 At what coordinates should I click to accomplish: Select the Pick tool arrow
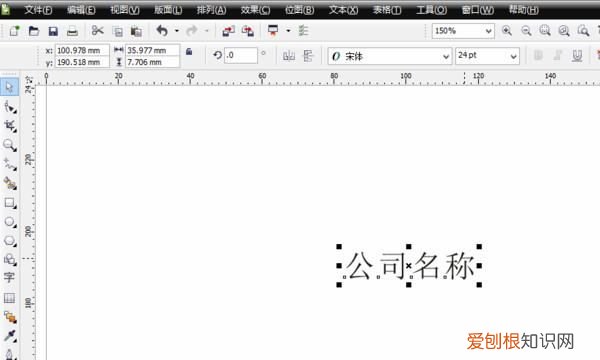9,88
